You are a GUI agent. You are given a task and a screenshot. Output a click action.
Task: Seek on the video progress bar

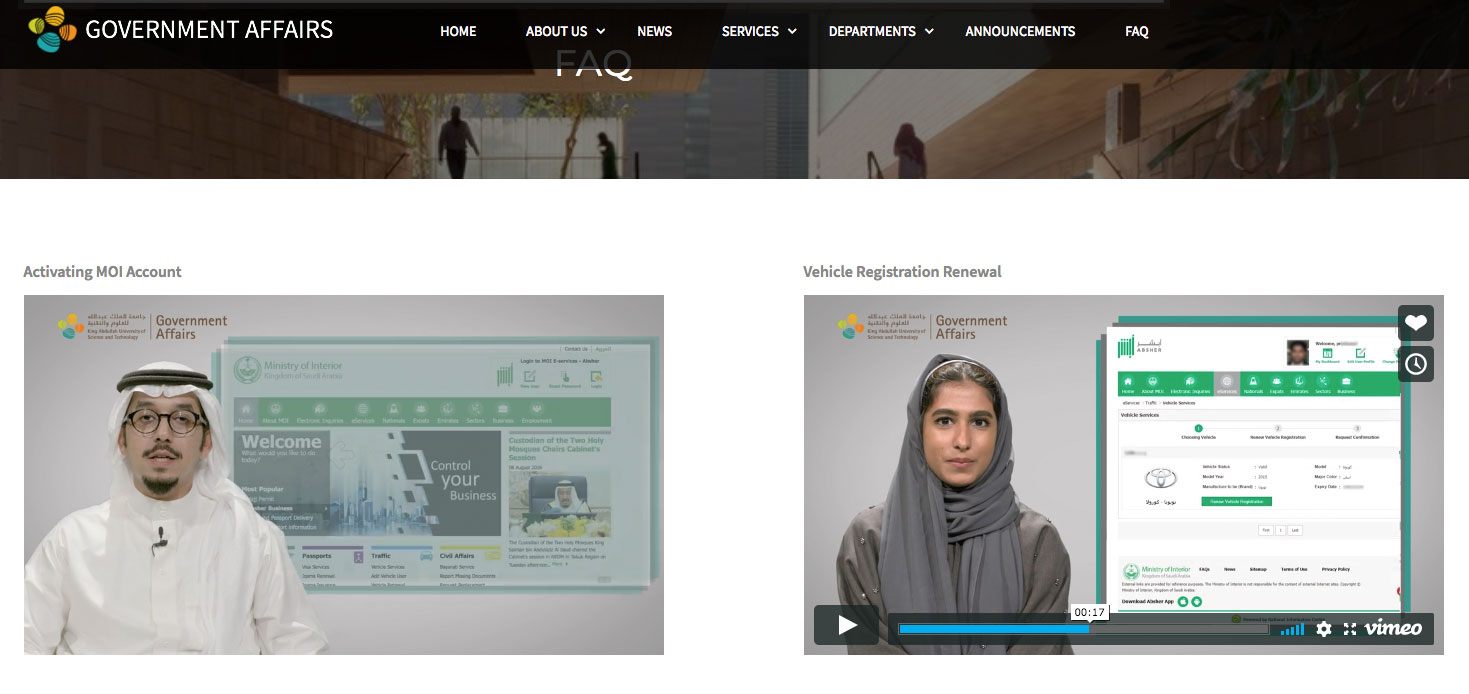coord(1083,630)
